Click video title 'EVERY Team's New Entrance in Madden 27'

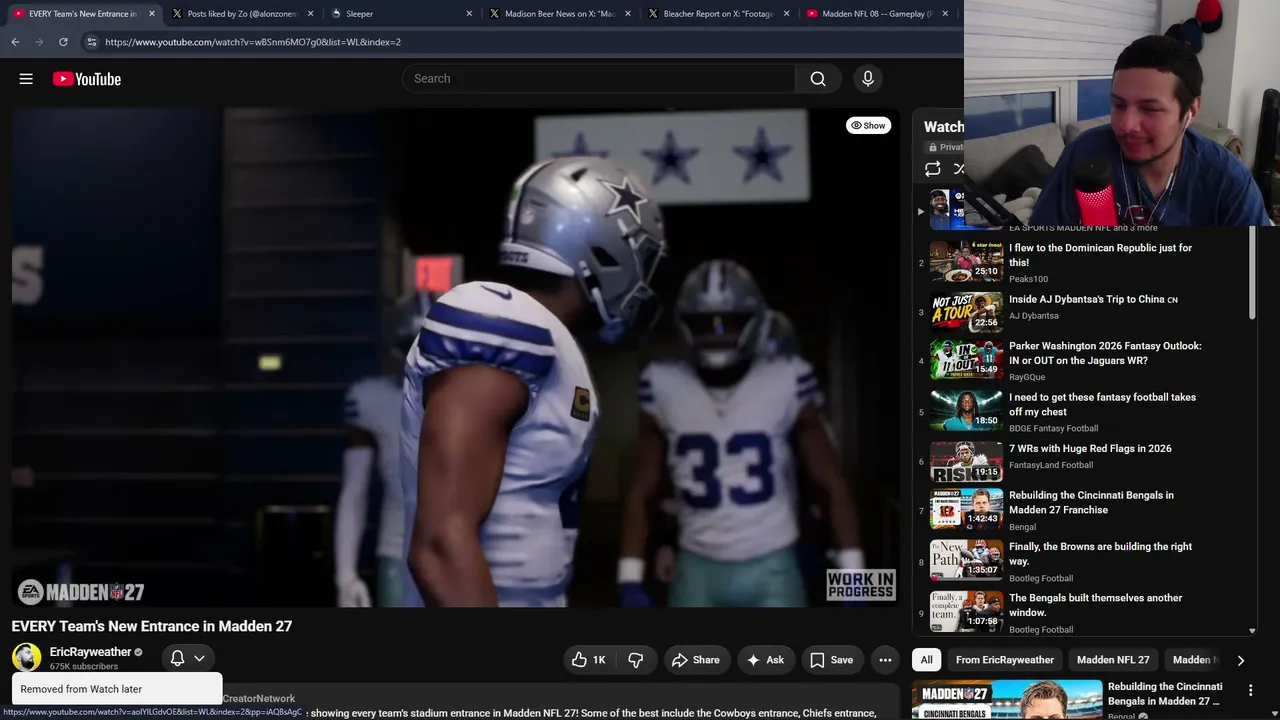(x=152, y=626)
